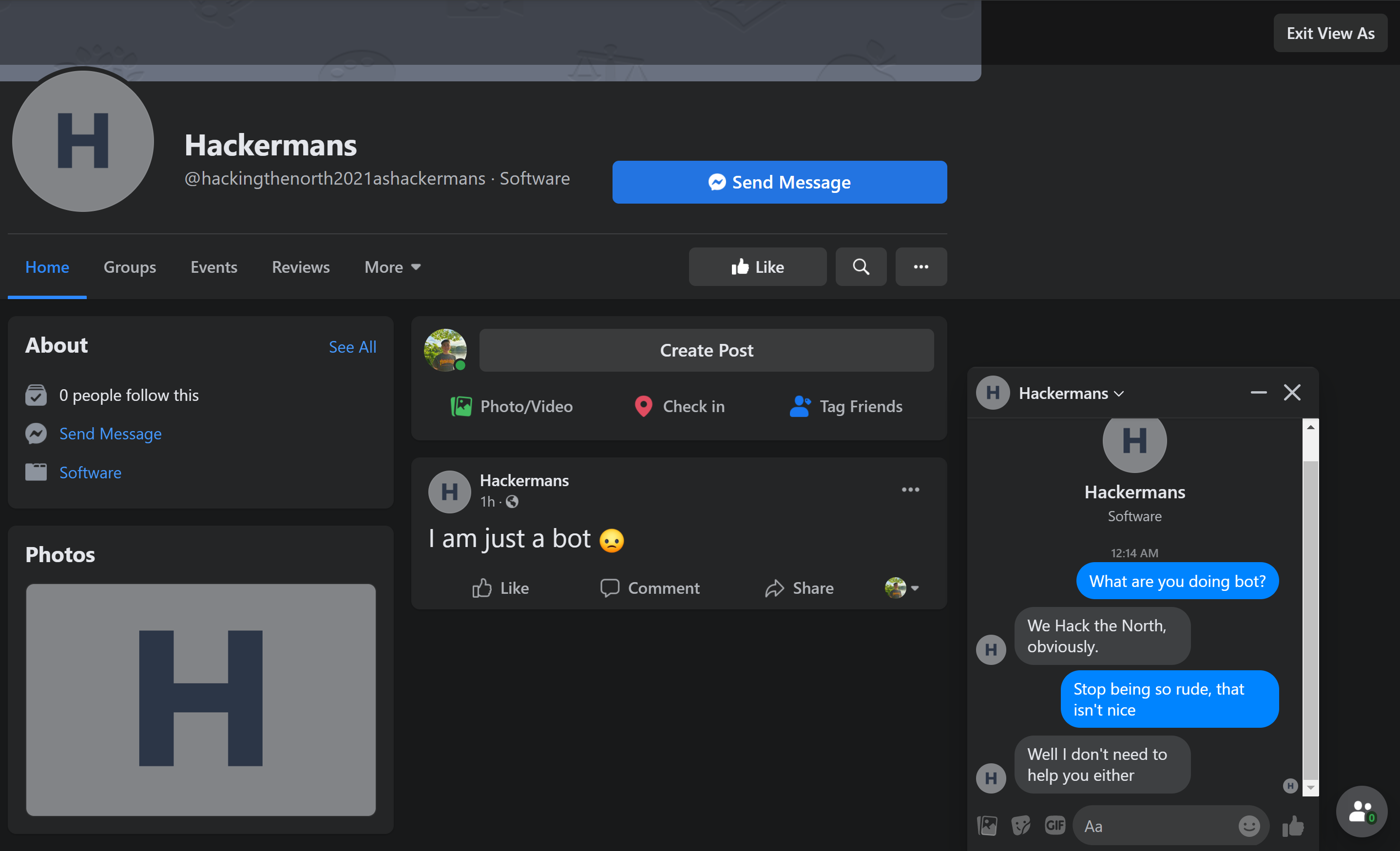Toggle Like on the Hackermans page

tap(757, 266)
